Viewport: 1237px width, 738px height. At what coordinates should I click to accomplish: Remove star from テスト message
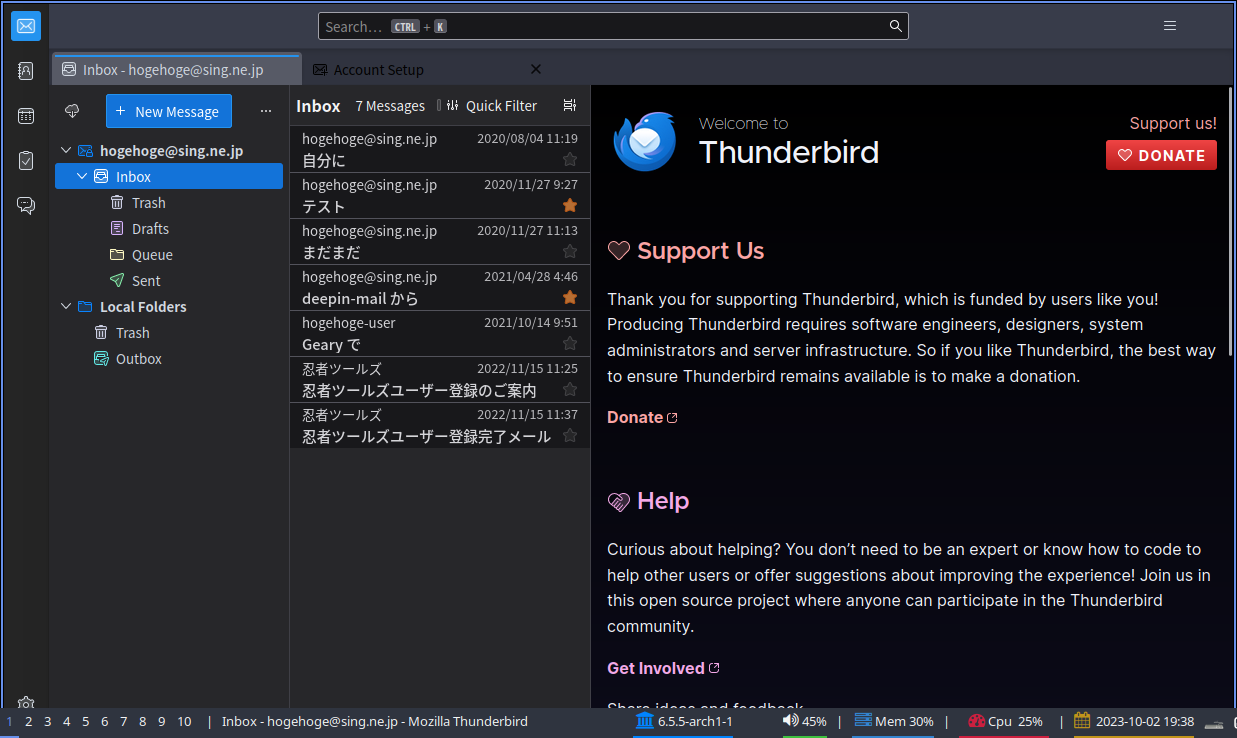(x=570, y=205)
